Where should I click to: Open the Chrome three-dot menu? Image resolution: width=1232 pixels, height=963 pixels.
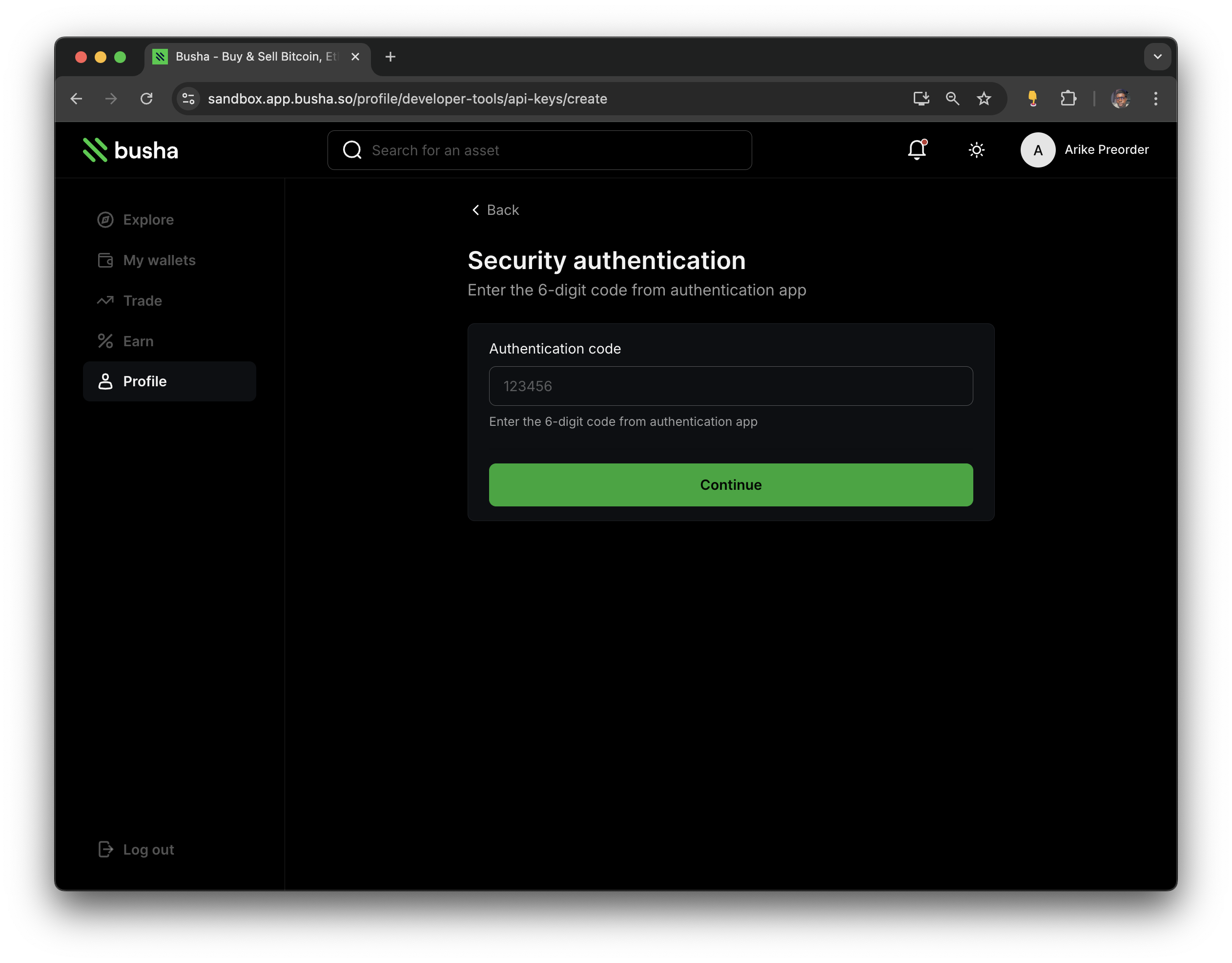1155,98
